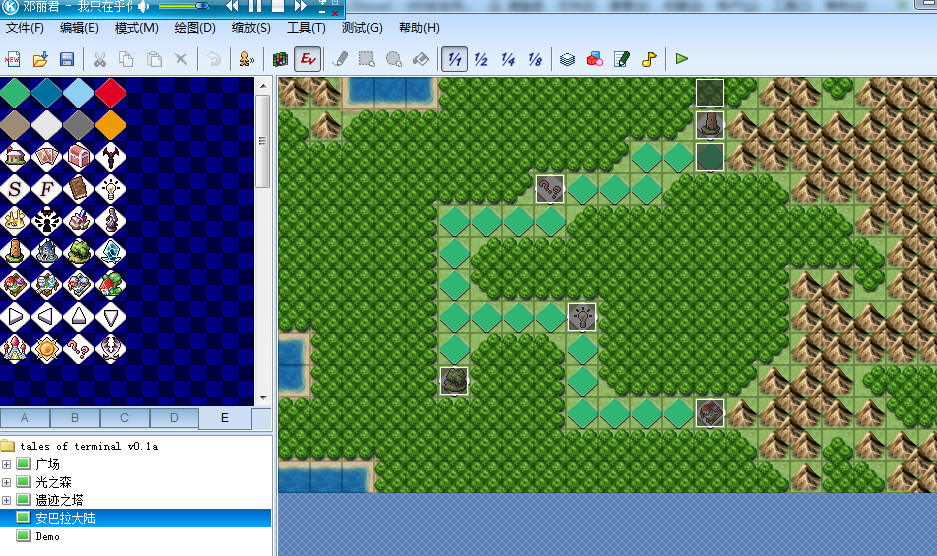Image resolution: width=937 pixels, height=556 pixels.
Task: Switch to tileset tab C
Action: [124, 418]
